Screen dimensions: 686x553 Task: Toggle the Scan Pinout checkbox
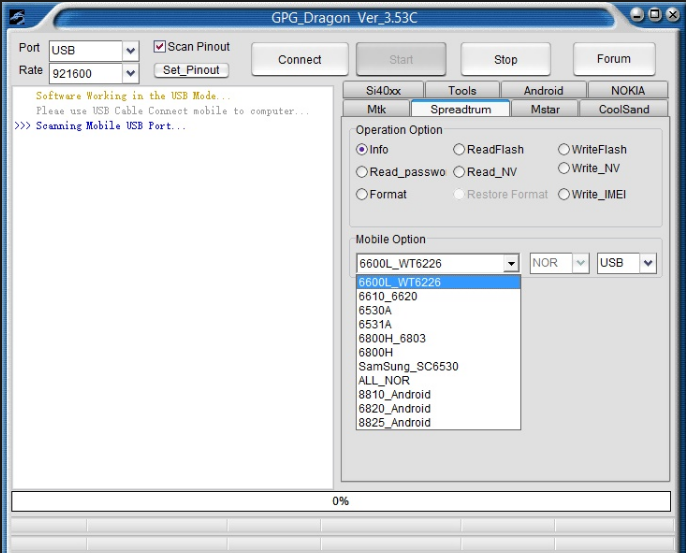click(160, 46)
